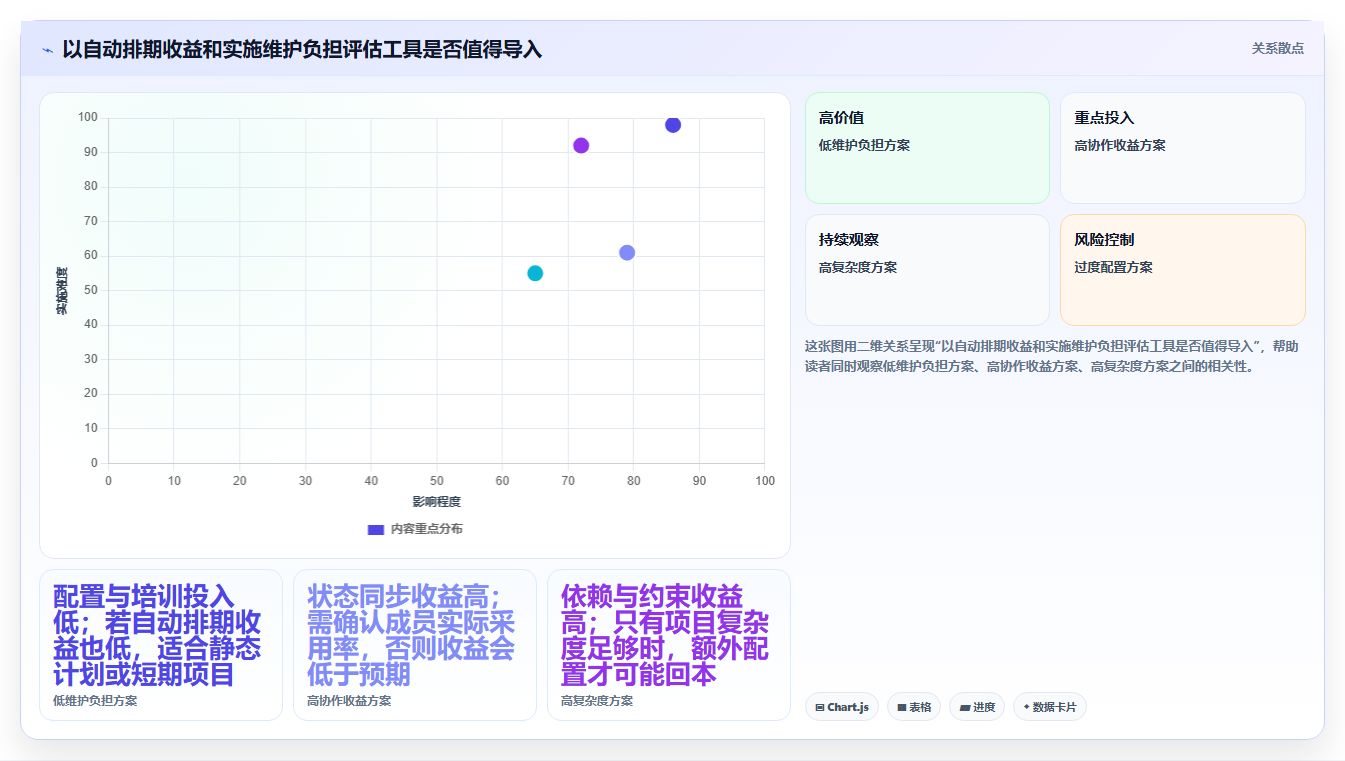Click the 表格 chip icon

pyautogui.click(x=902, y=707)
